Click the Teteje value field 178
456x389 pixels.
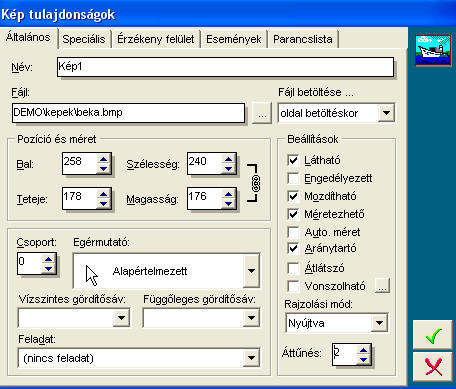tap(80, 199)
